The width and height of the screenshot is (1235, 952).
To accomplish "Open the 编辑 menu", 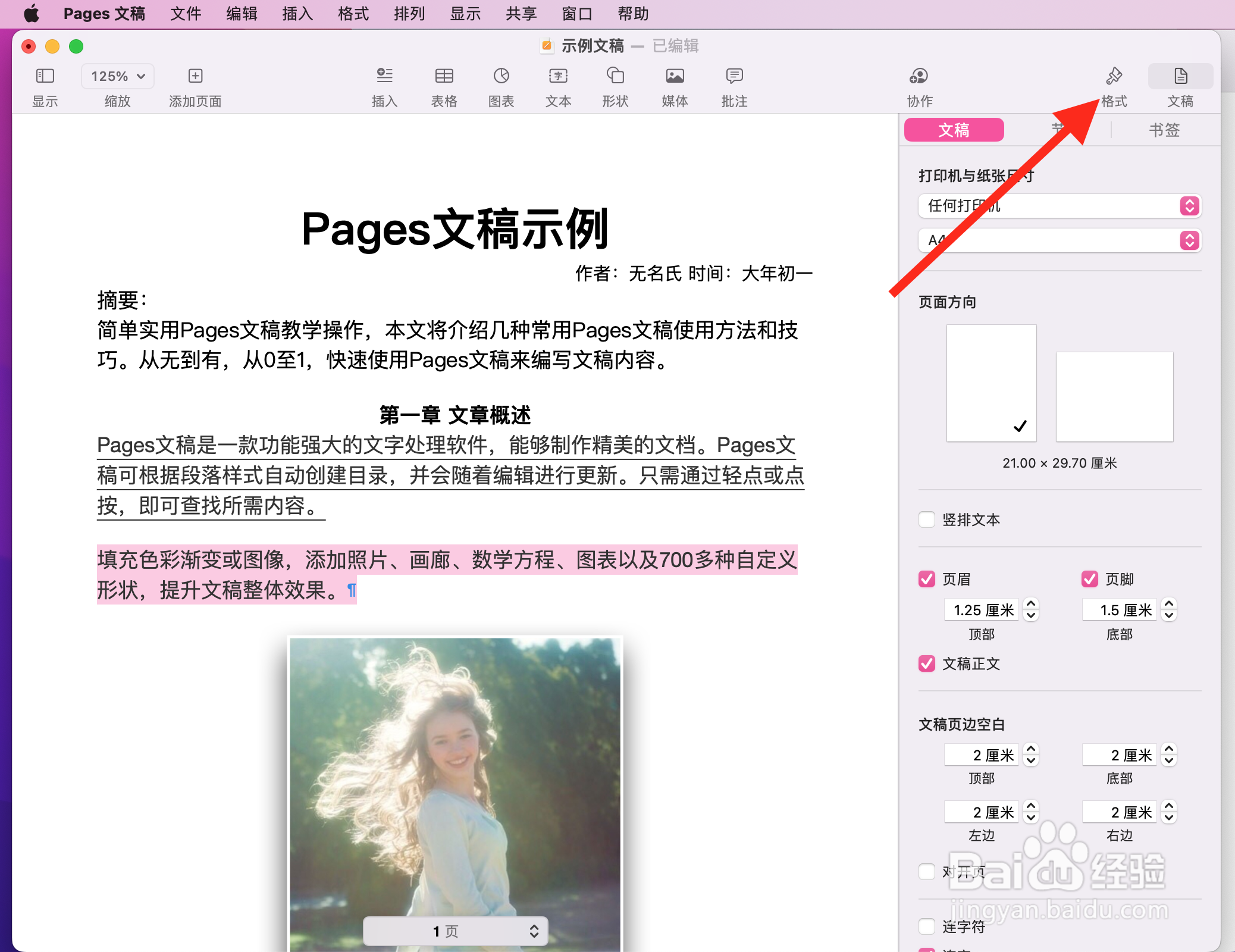I will 242,13.
